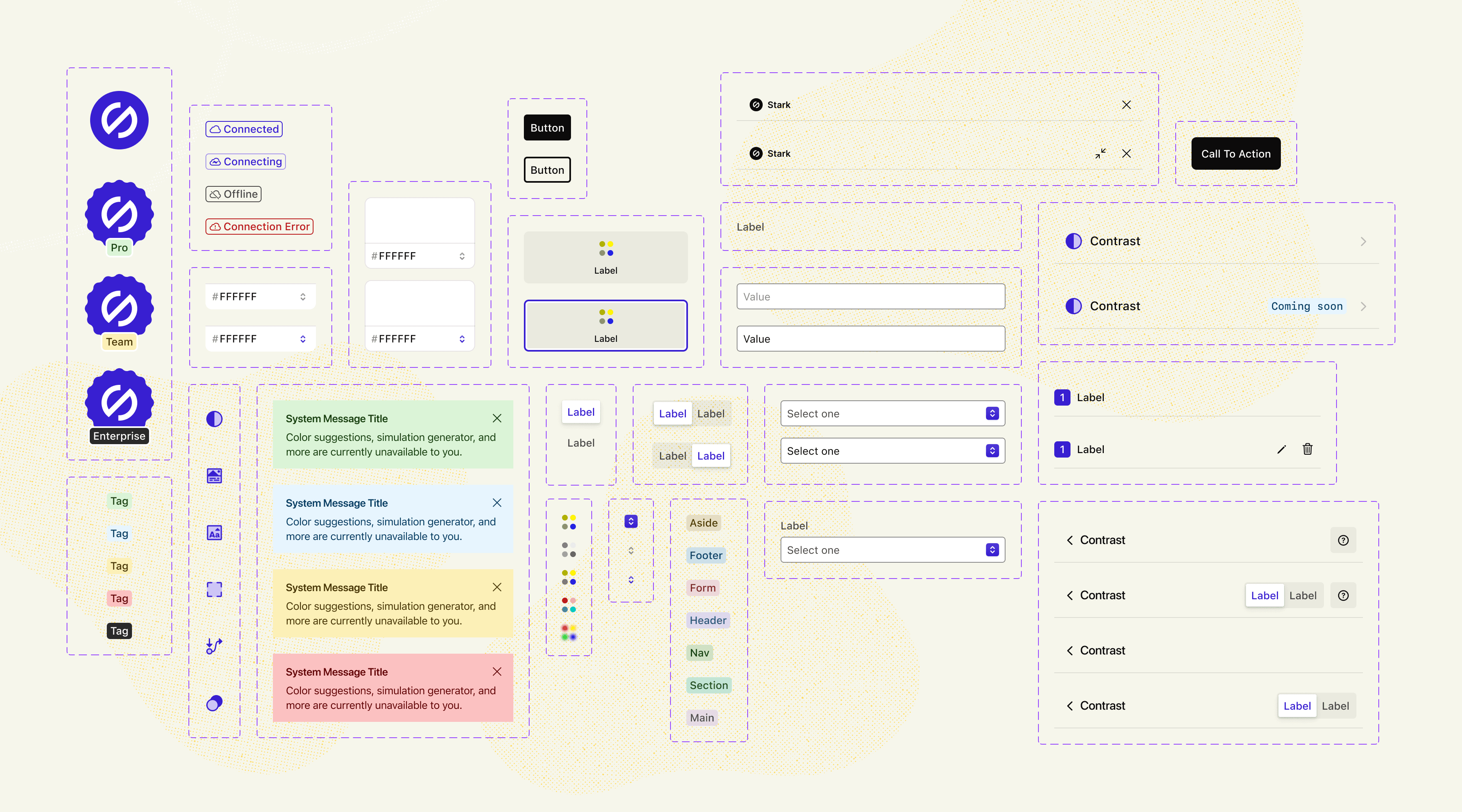Click the Coming soon badge
The width and height of the screenshot is (1462, 812).
(x=1306, y=307)
